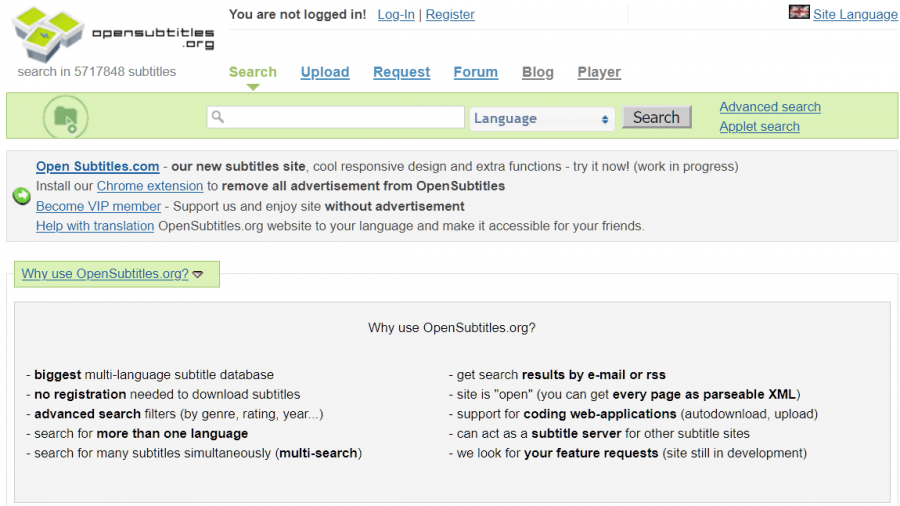Click "You are not logged in!" text

[297, 14]
